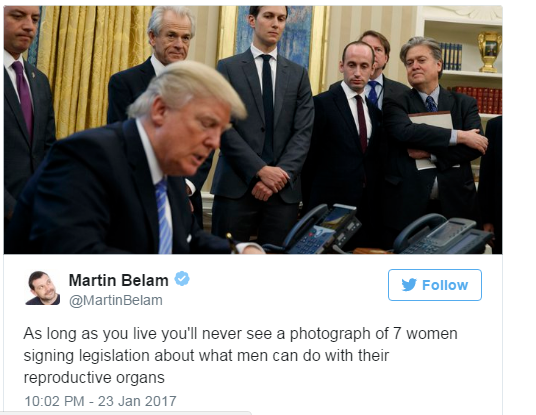This screenshot has height=415, width=536.
Task: Open the 10:02 PM - 23 Jan 2017 timestamp
Action: (100, 401)
